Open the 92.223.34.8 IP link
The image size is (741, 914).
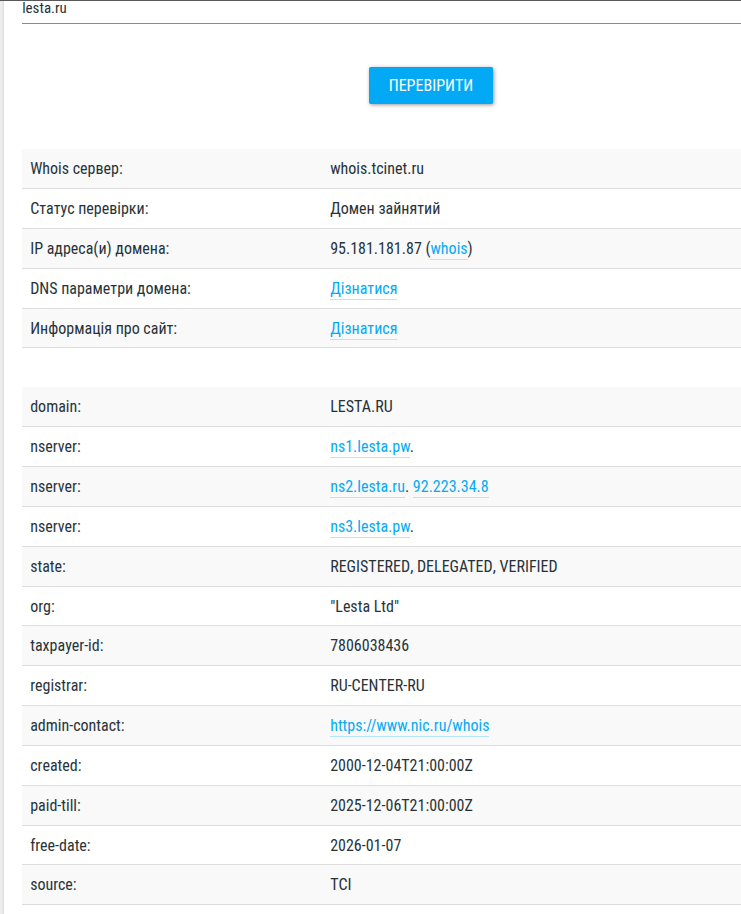(451, 487)
